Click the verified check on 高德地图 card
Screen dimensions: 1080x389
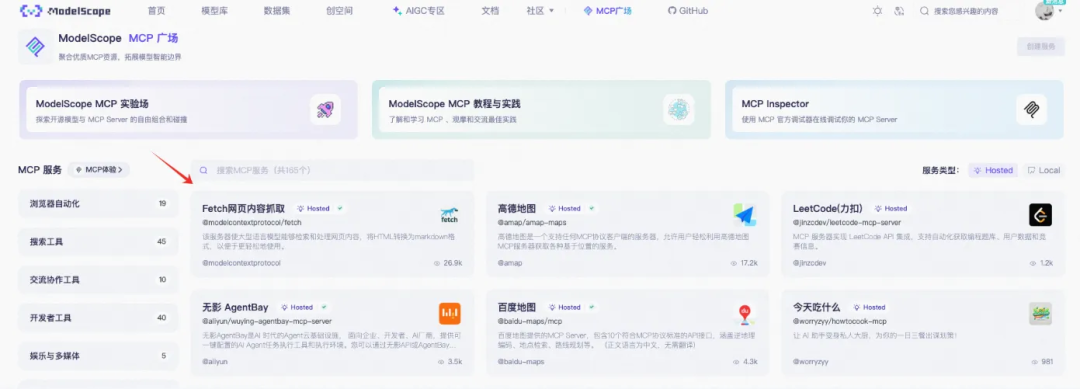coord(592,208)
